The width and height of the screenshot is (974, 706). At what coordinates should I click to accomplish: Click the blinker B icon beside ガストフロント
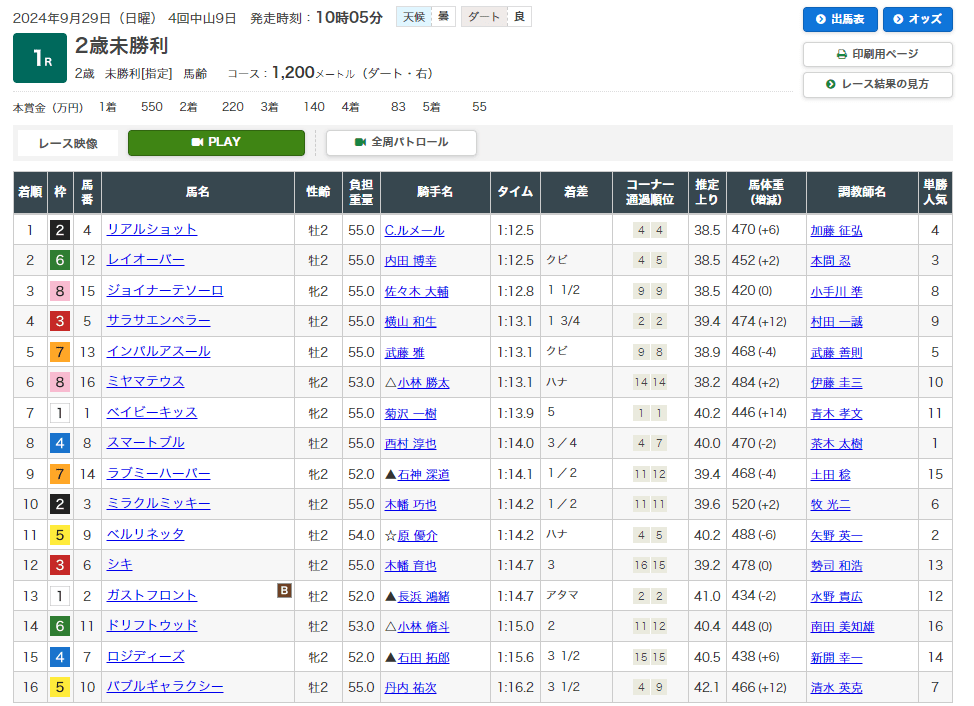point(284,591)
